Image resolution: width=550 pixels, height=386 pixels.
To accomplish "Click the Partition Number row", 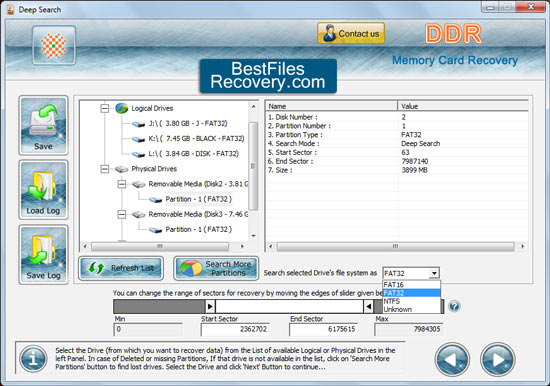I will [397, 126].
